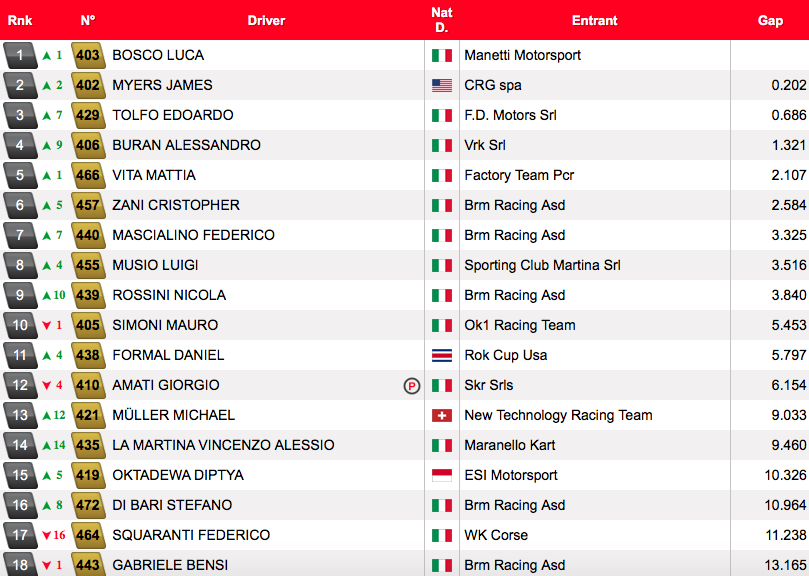Click the 13.165 gap value for Gabriele Bensi
Screen dimensions: 809x576
tap(785, 565)
